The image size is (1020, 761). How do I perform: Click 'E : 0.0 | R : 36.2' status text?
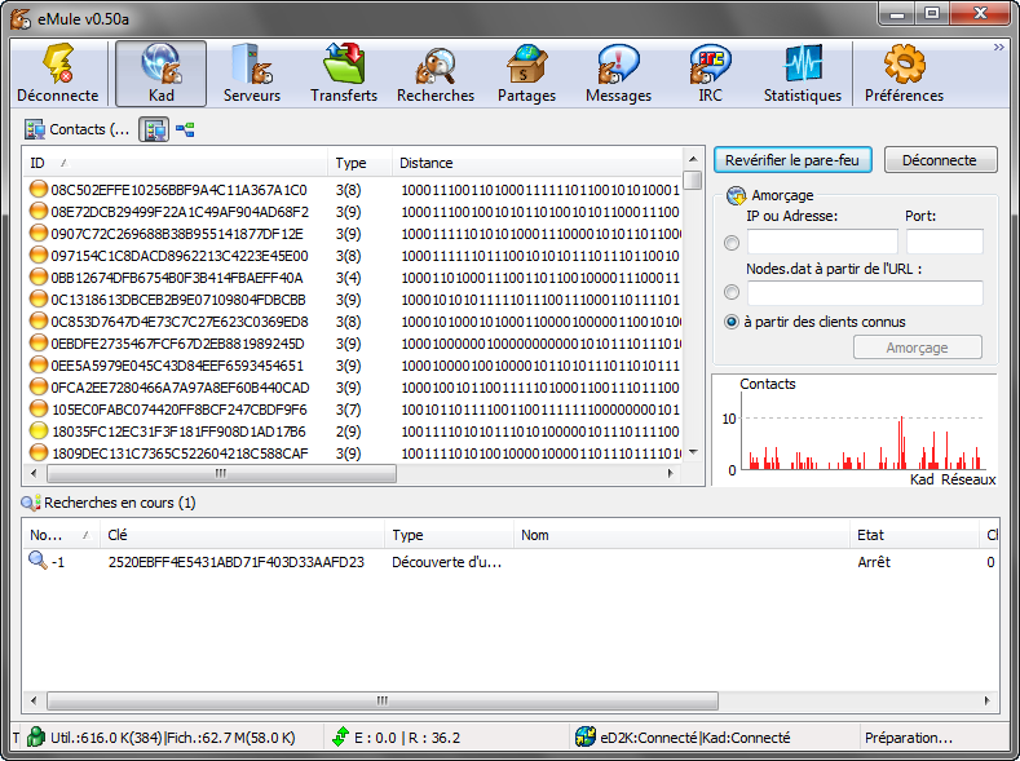click(x=407, y=738)
